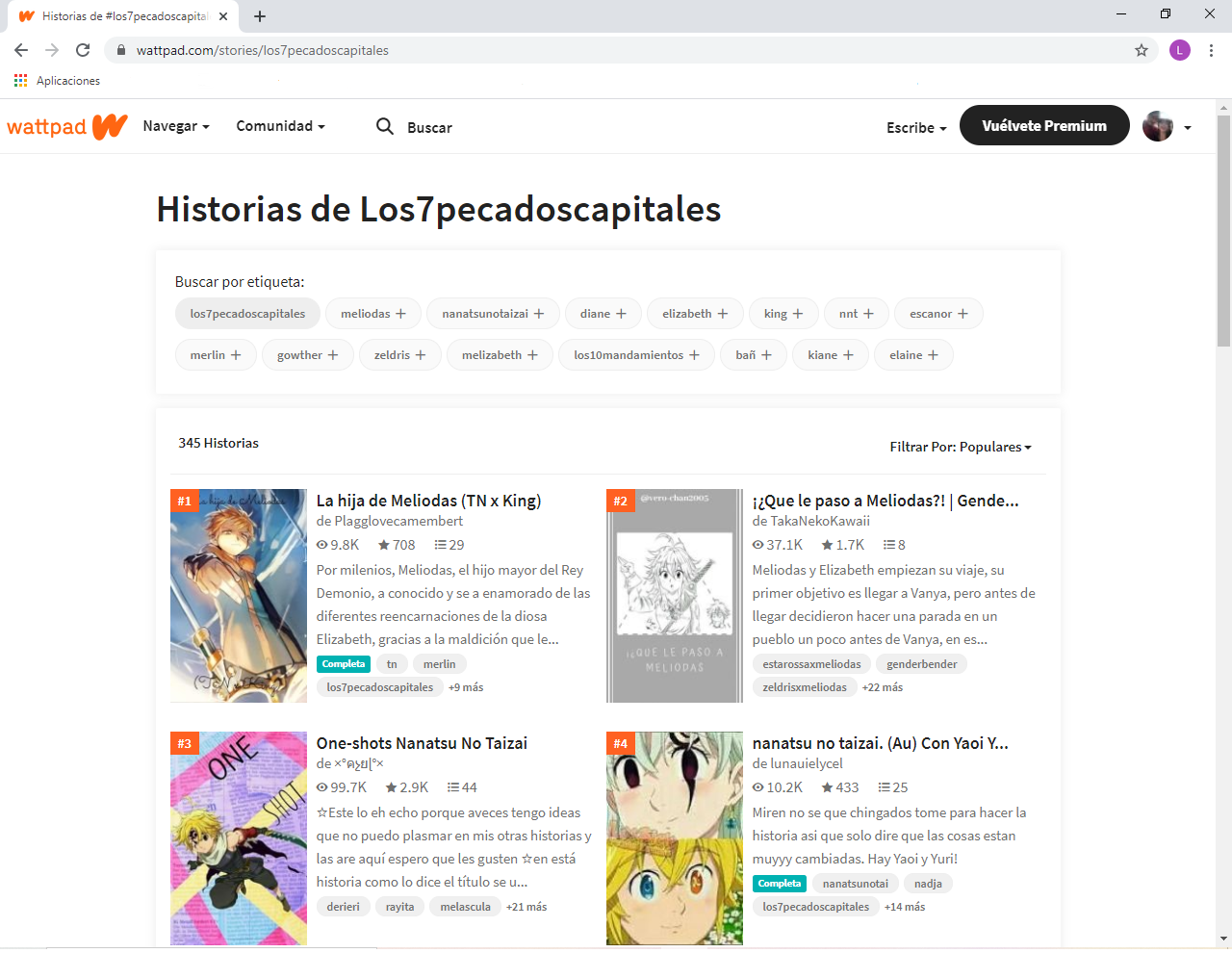
Task: Open story One-shots Nanatsu No Taizai
Action: [x=422, y=743]
